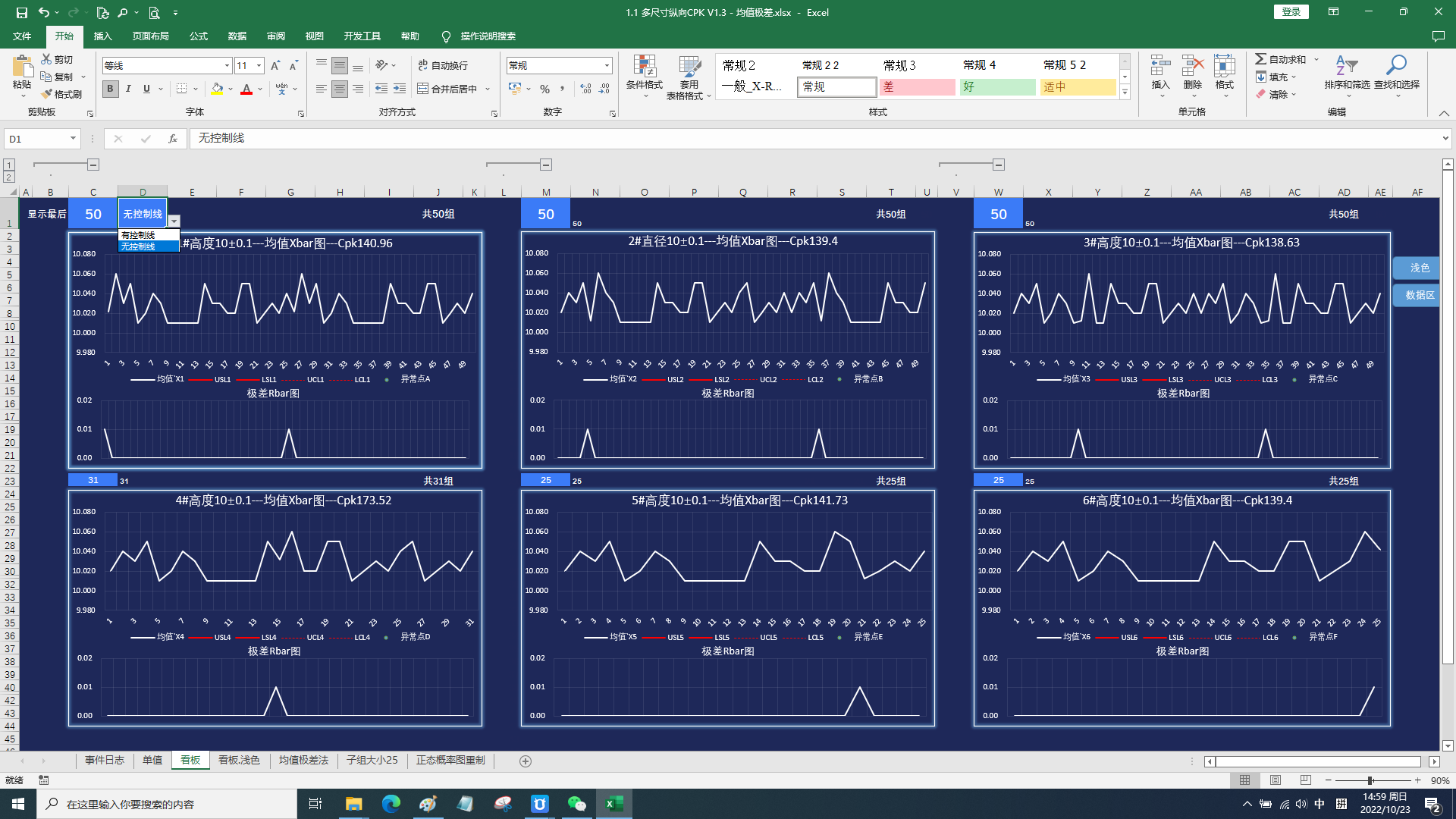The height and width of the screenshot is (819, 1456).
Task: Open the 视图 ribbon tab
Action: click(x=315, y=36)
